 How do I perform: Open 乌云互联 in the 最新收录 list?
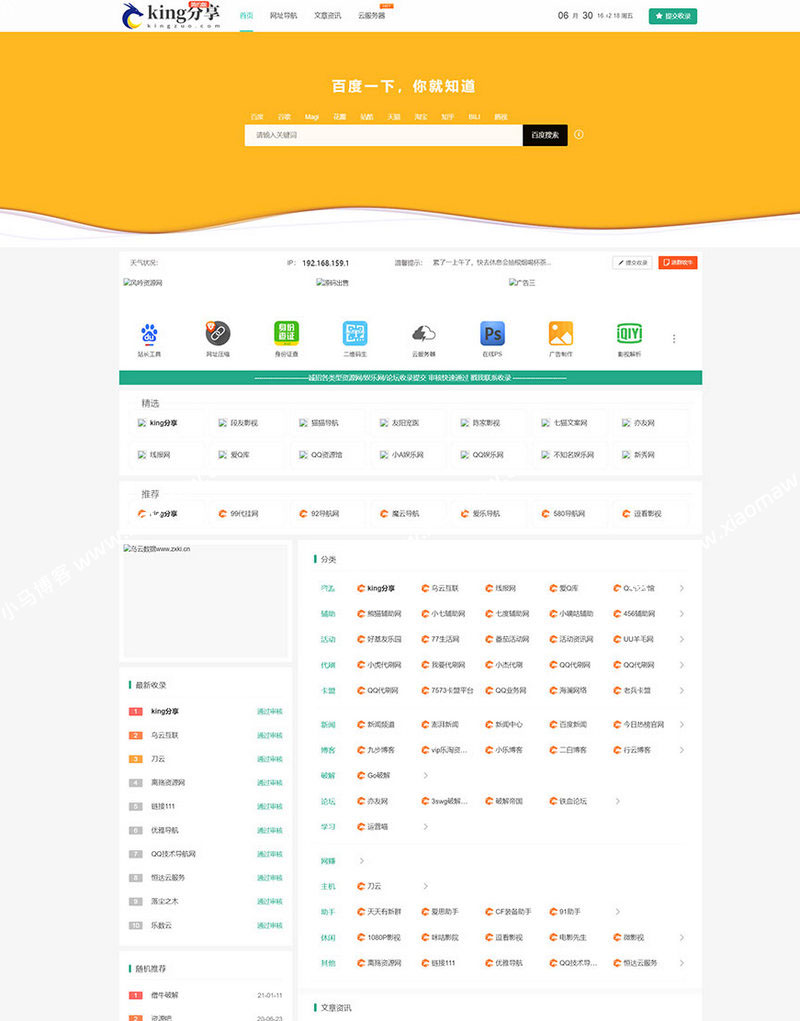click(x=165, y=735)
